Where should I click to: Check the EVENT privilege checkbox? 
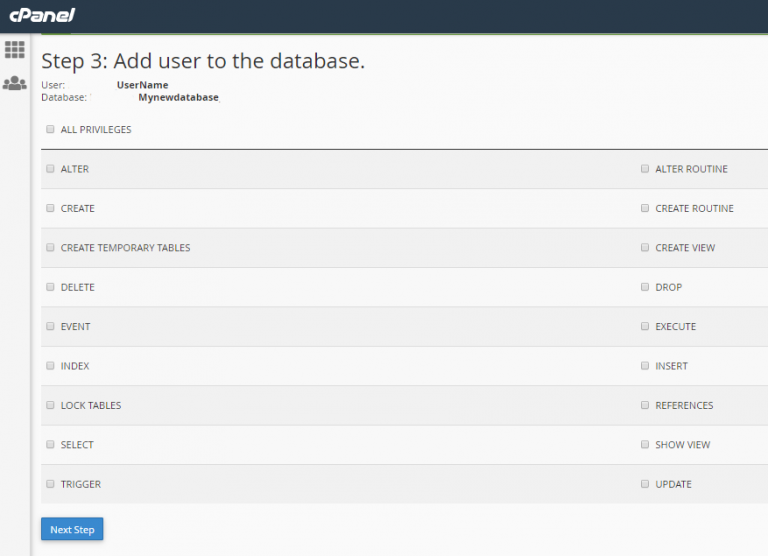point(50,326)
